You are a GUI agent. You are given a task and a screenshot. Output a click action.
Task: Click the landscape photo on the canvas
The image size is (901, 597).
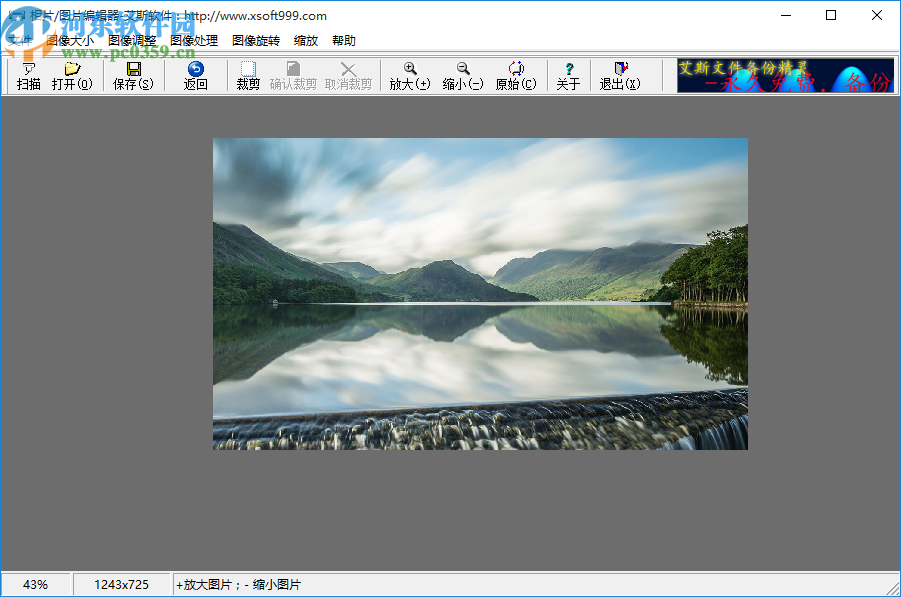(480, 294)
